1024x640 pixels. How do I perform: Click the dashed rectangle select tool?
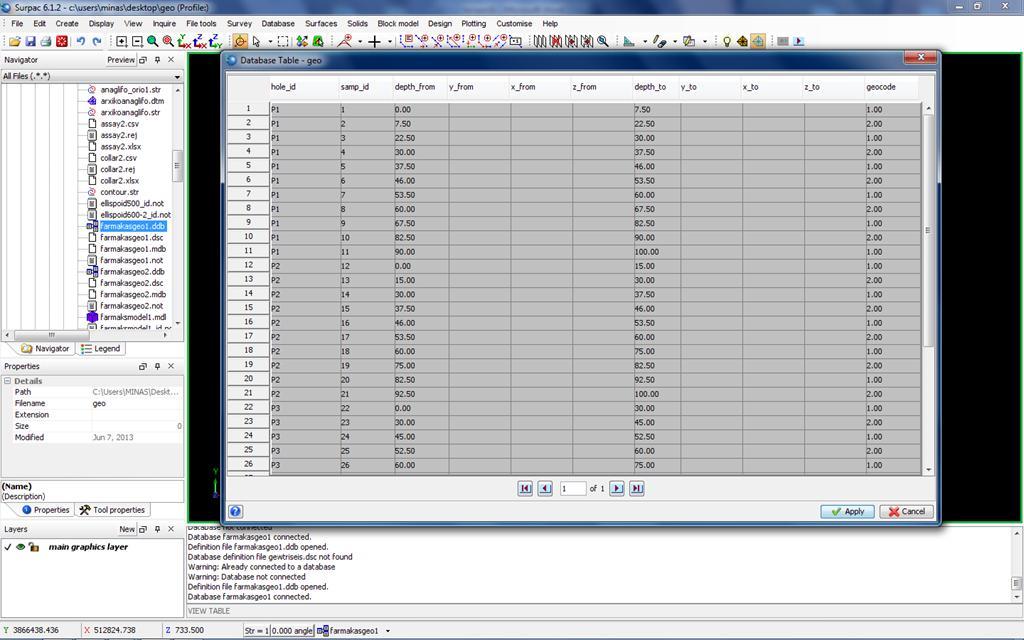283,41
